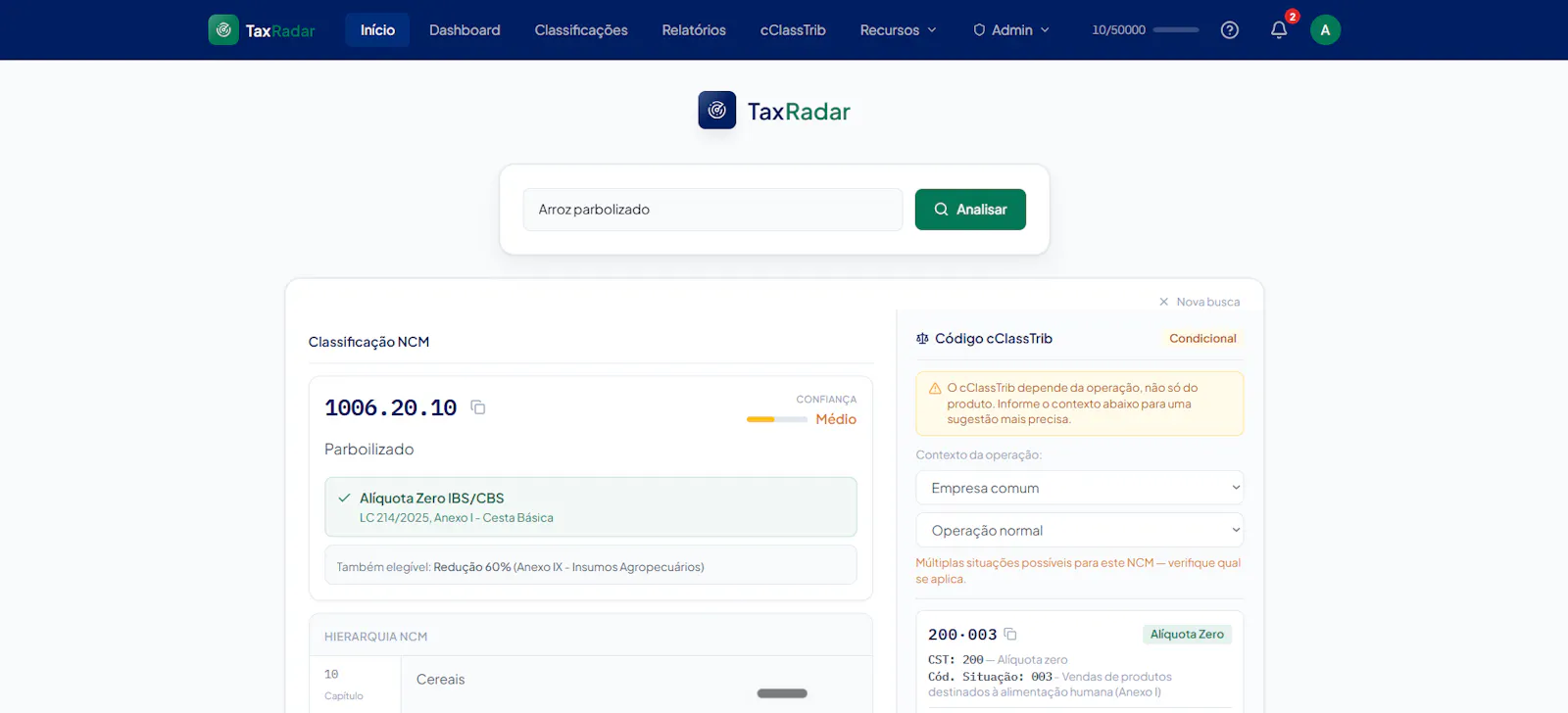Open Relatórios in navbar
This screenshot has width=1568, height=713.
[694, 30]
